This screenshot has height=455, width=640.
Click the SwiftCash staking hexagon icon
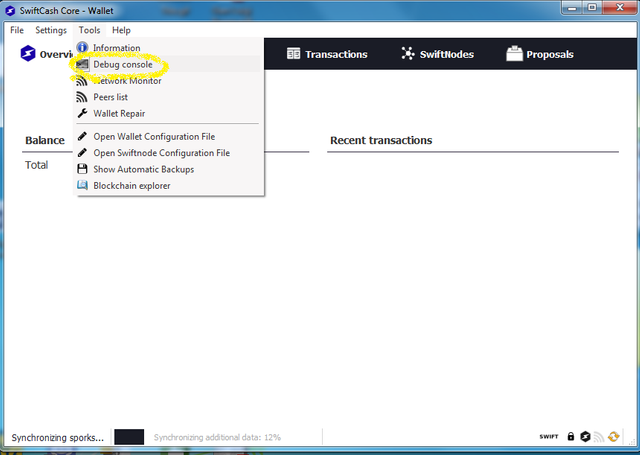[585, 437]
